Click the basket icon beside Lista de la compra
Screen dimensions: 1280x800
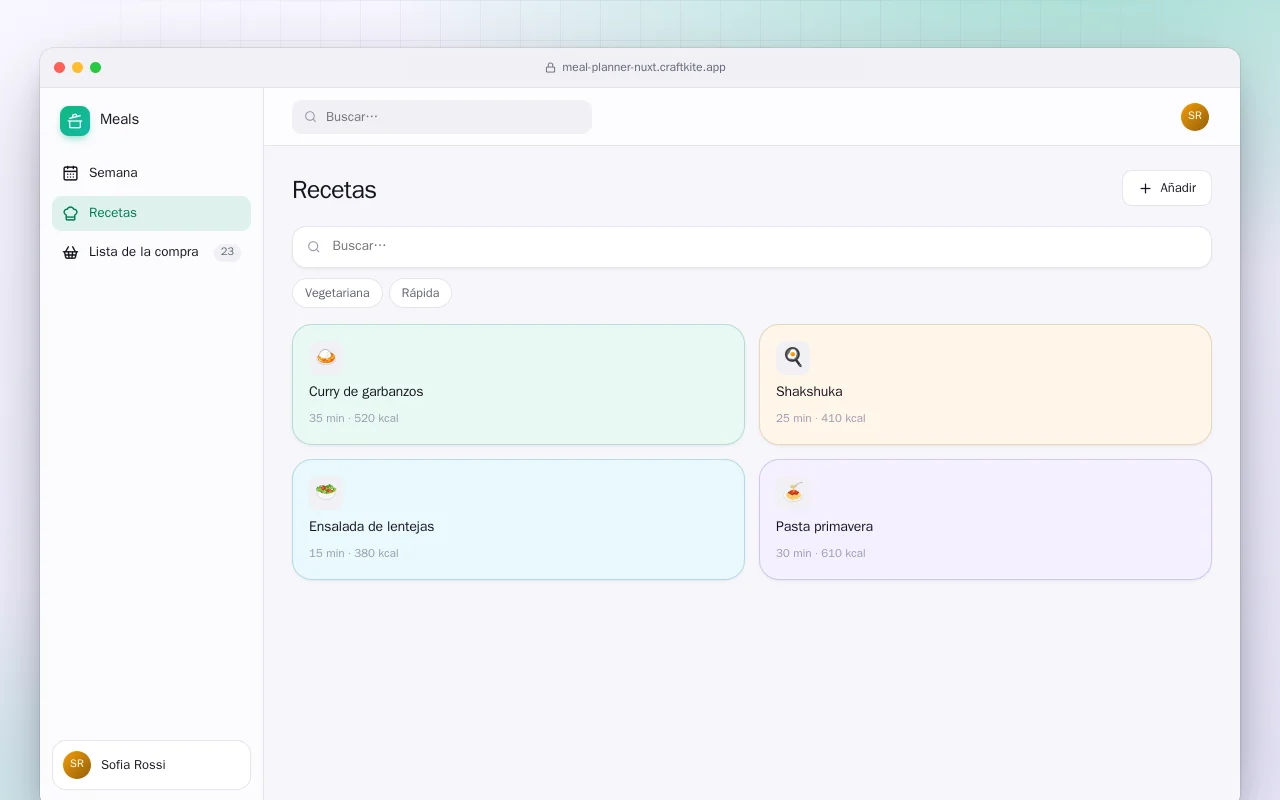click(x=70, y=252)
